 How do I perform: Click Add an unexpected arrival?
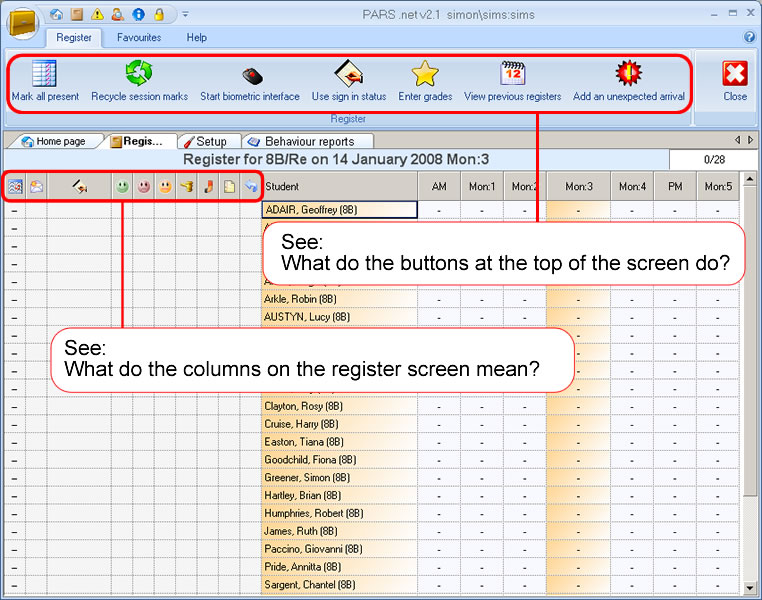tap(629, 81)
